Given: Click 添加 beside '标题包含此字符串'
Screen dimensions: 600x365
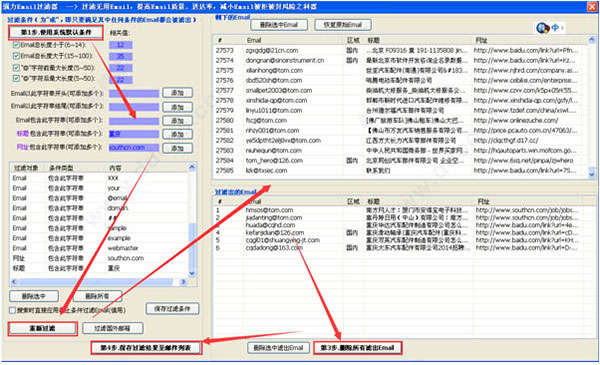Looking at the screenshot, I should point(177,134).
